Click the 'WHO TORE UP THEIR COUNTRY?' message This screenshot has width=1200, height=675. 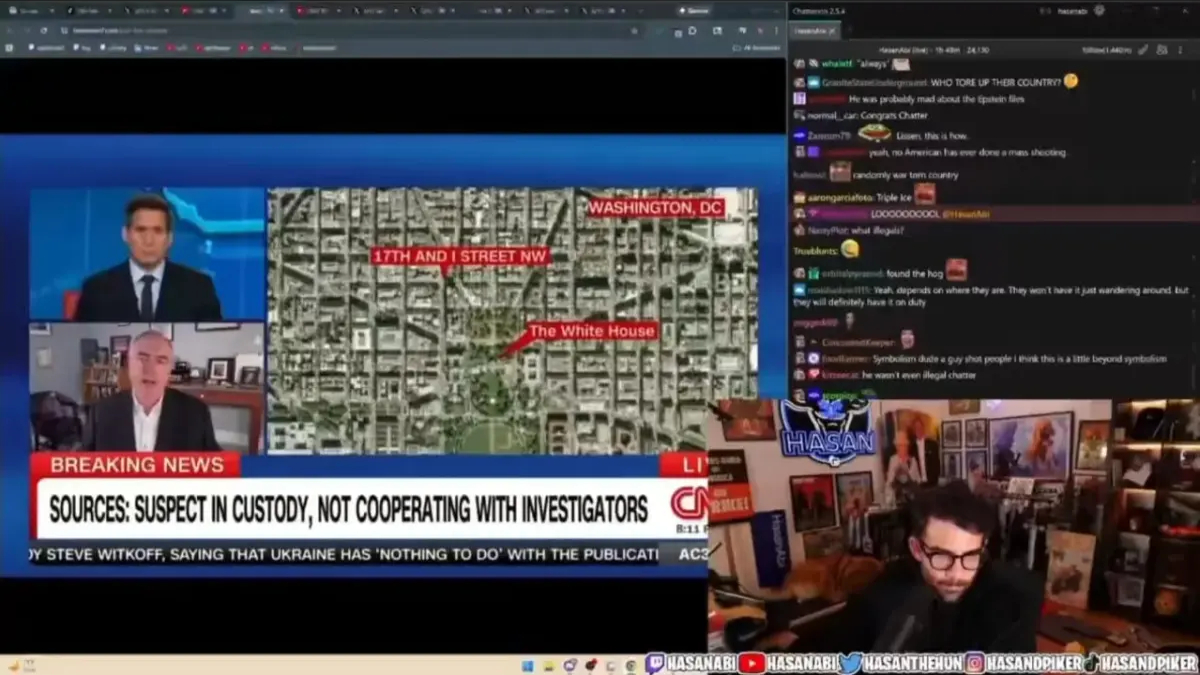pyautogui.click(x=994, y=82)
